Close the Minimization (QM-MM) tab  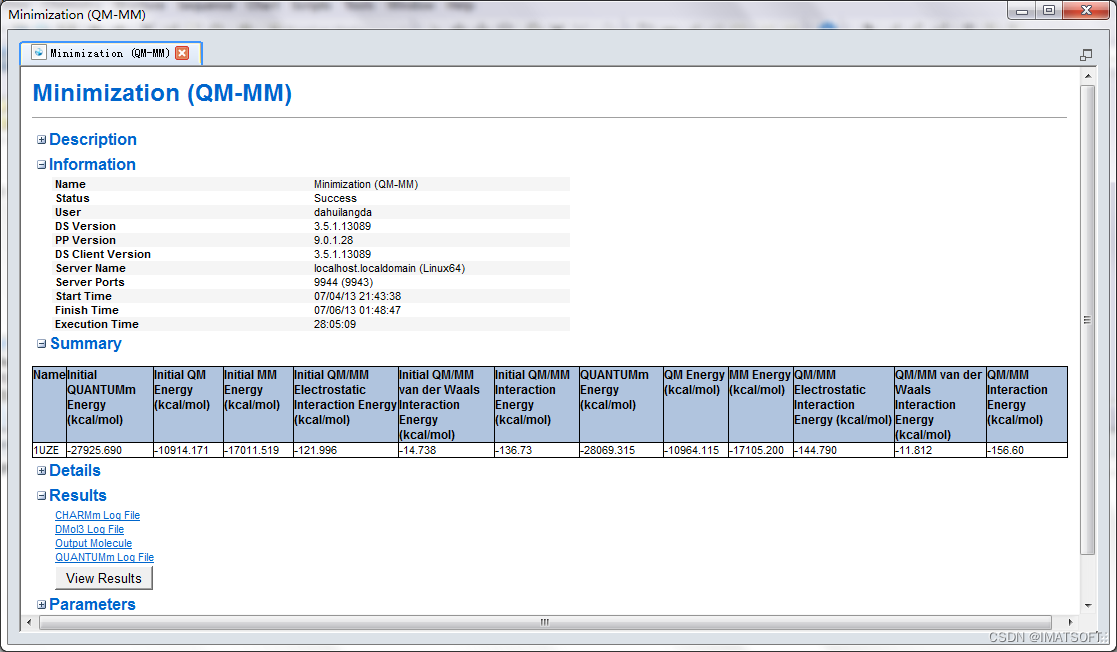click(182, 53)
